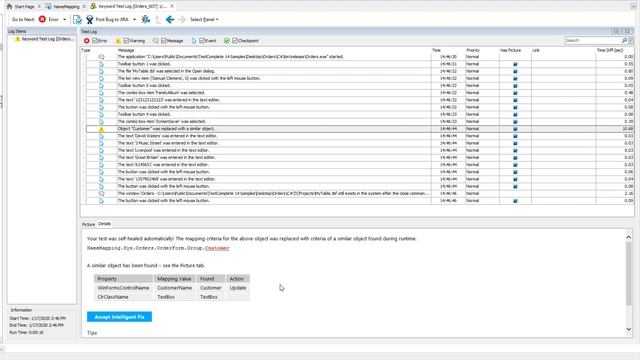
Task: Click Accept Intelligent Fix button
Action: pyautogui.click(x=119, y=317)
